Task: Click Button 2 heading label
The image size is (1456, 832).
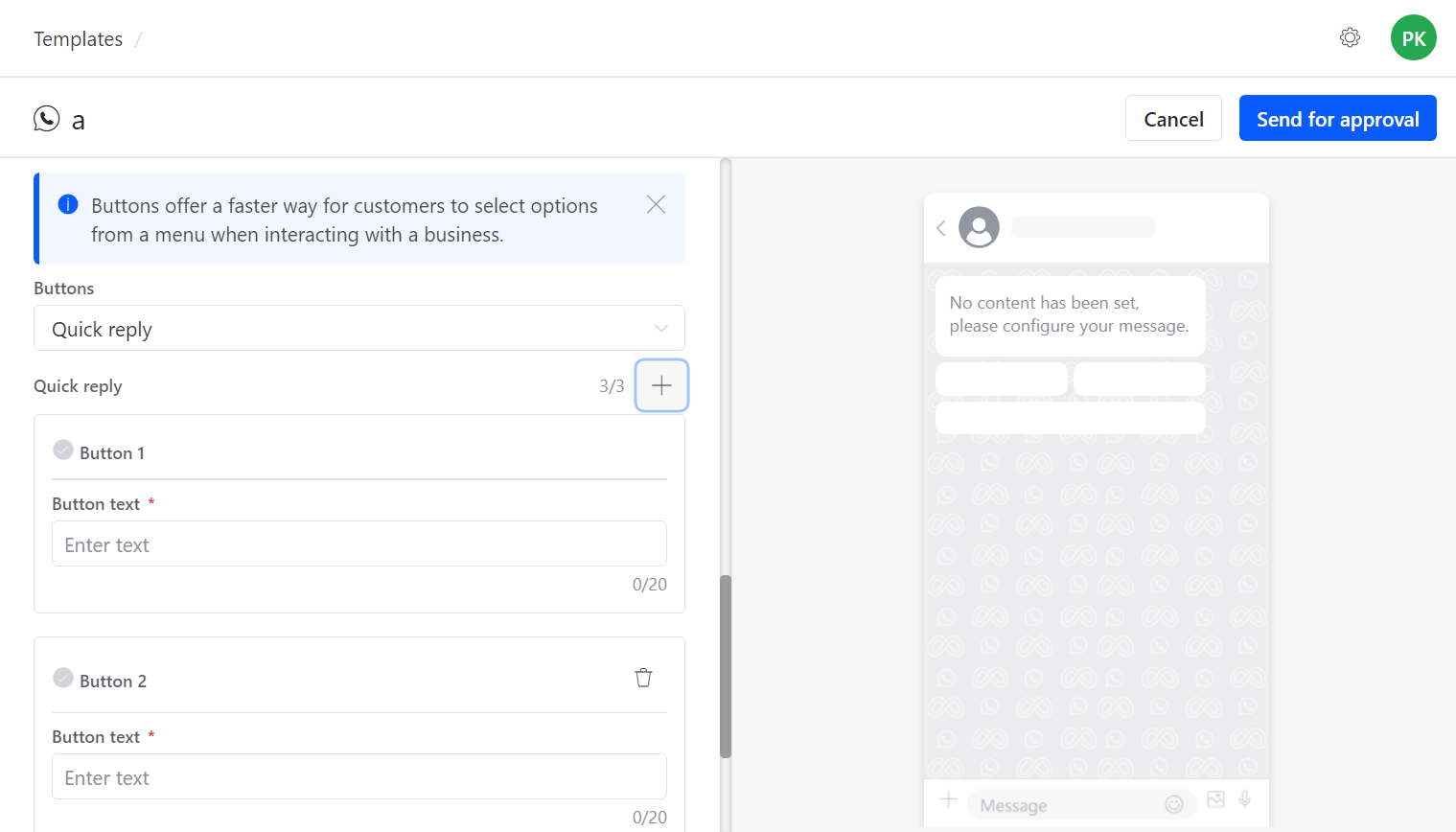Action: pyautogui.click(x=113, y=681)
